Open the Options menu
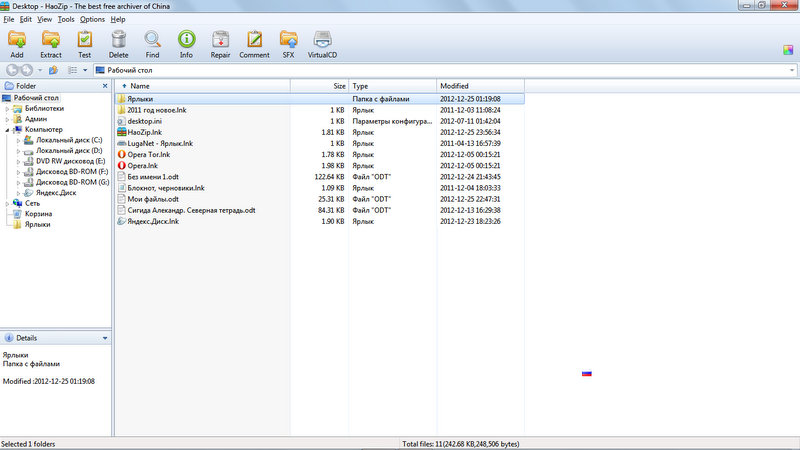The width and height of the screenshot is (800, 450). (92, 19)
